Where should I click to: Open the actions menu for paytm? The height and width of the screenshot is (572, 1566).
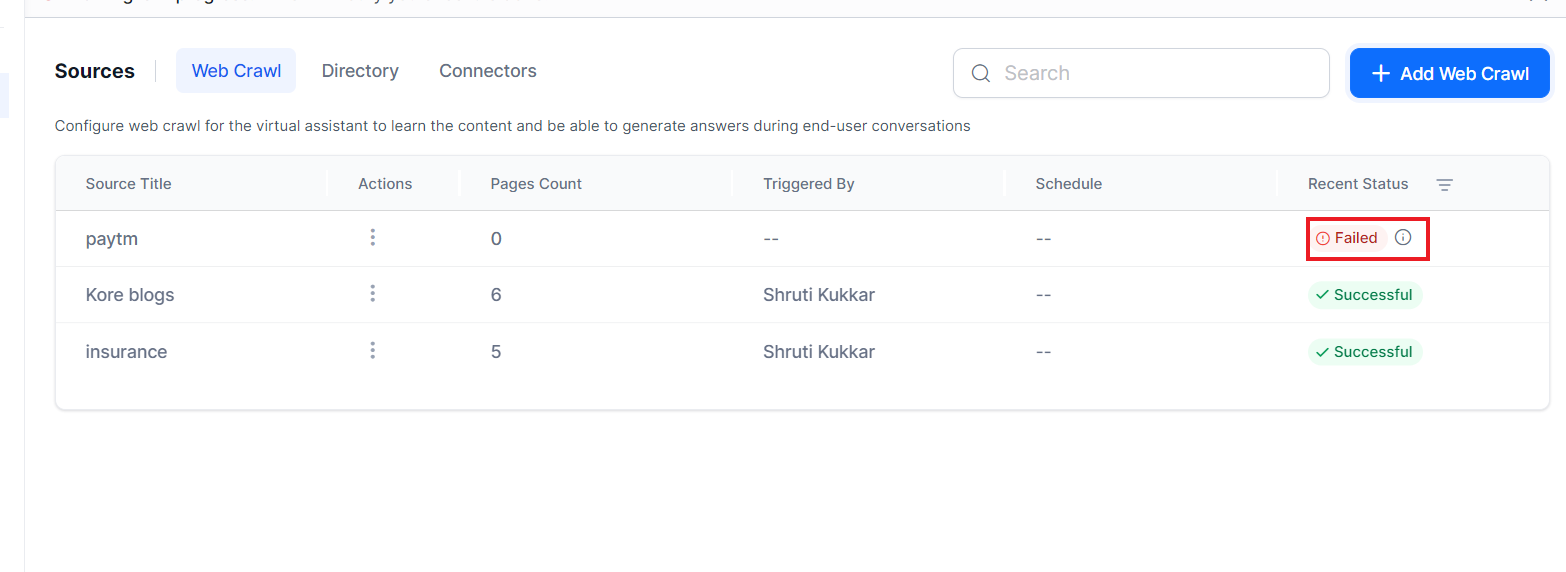point(372,238)
